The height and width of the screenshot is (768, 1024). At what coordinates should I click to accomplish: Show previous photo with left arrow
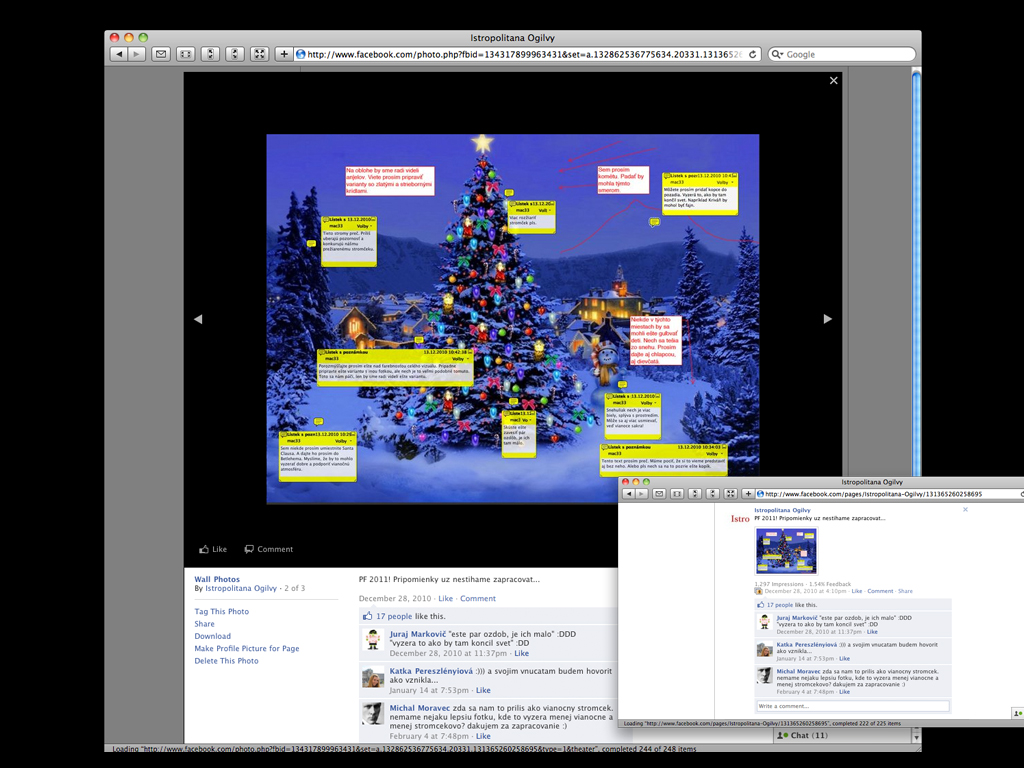199,319
